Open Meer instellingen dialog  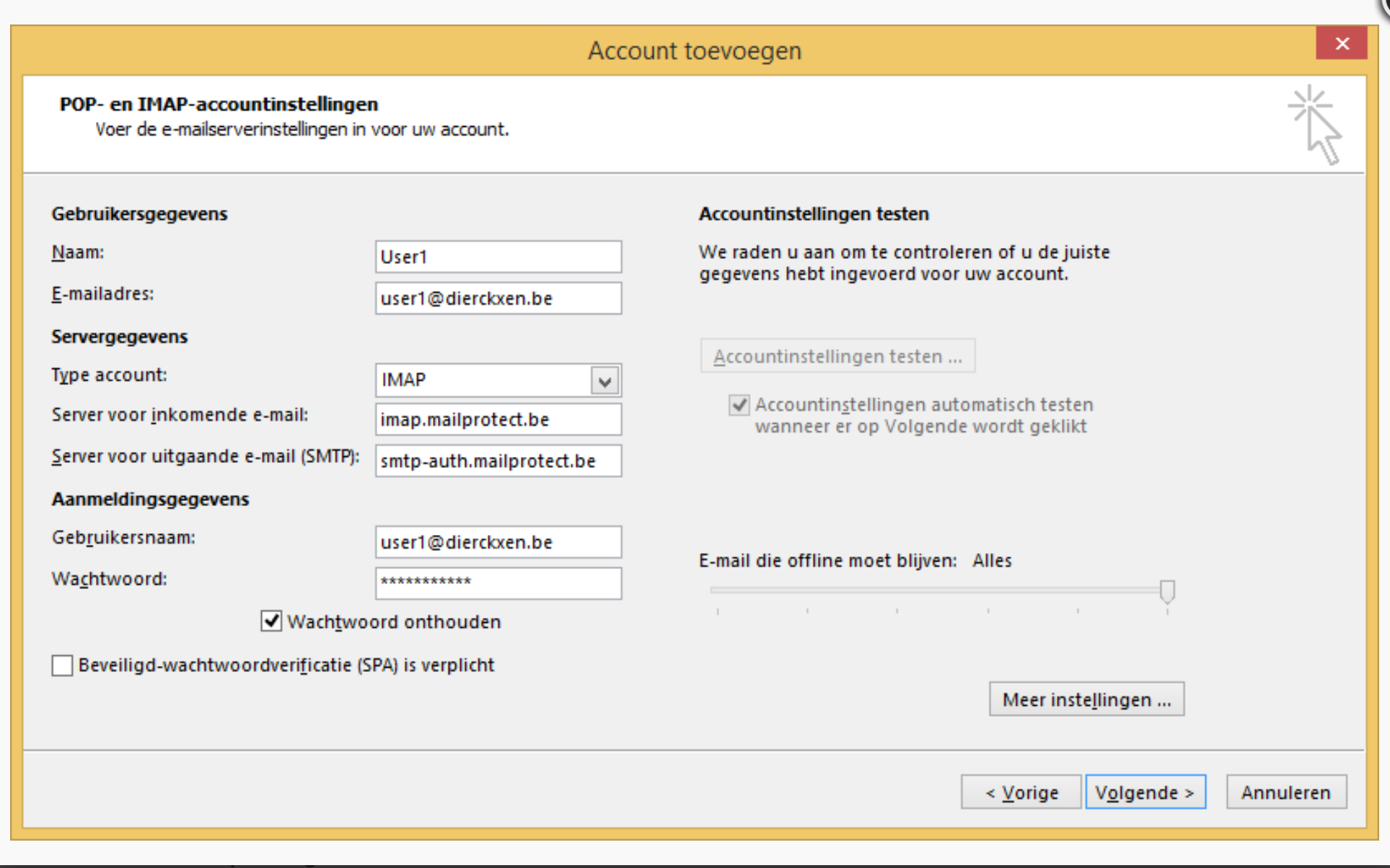[1086, 698]
